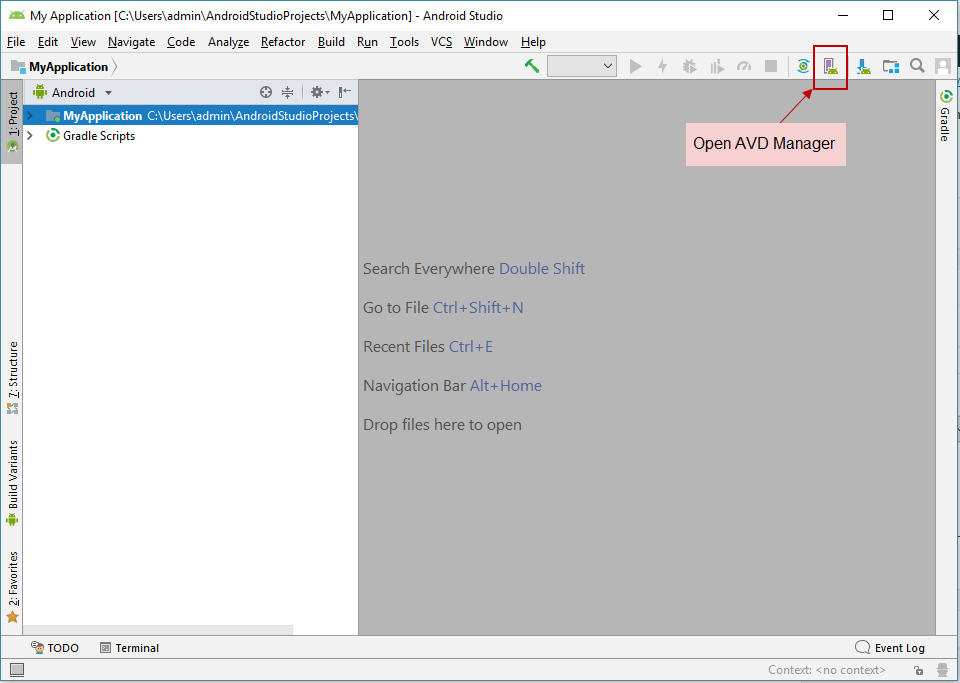Expand the Gradle Scripts tree node

29,135
